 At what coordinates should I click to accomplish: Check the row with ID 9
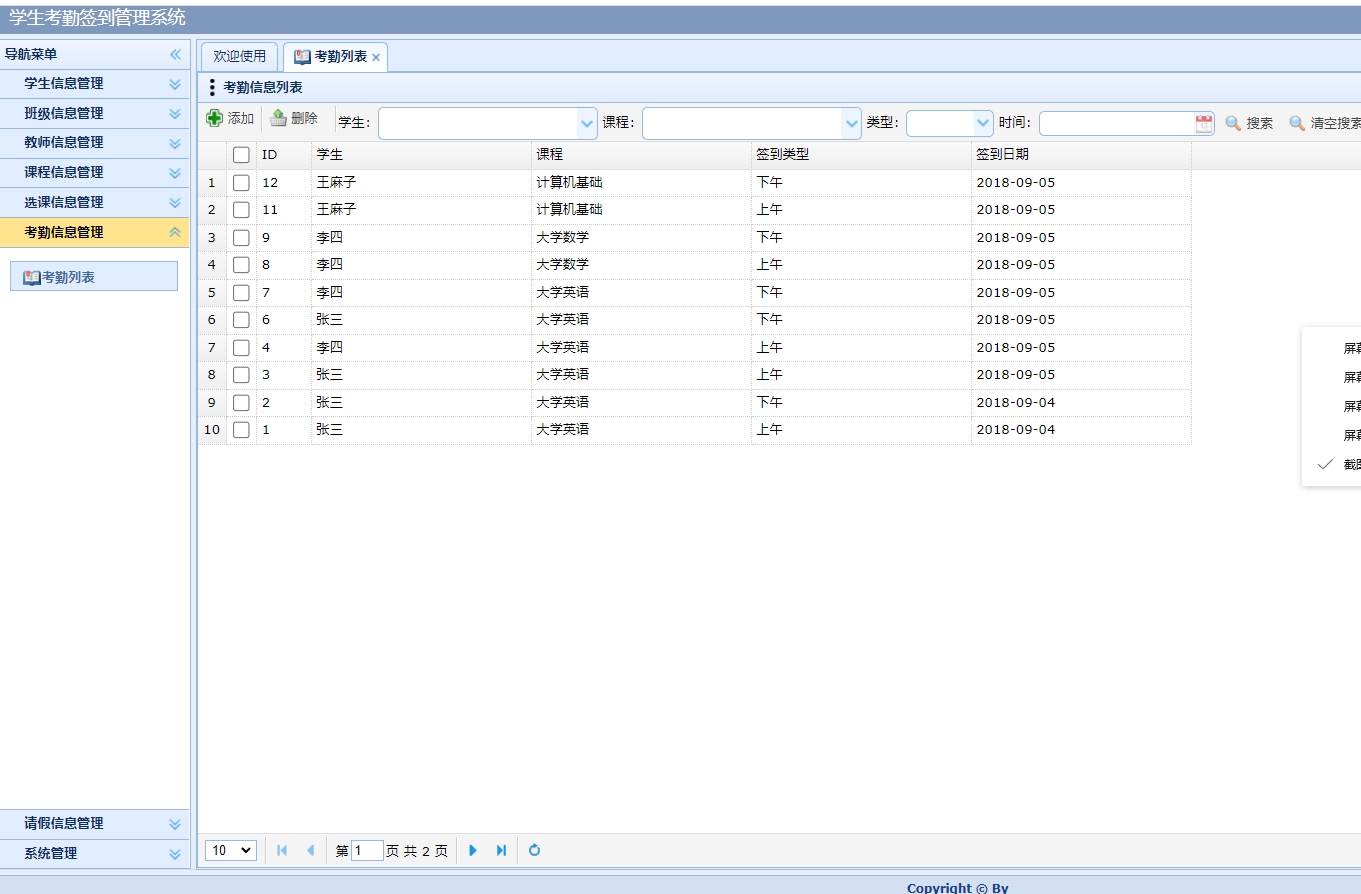(241, 238)
